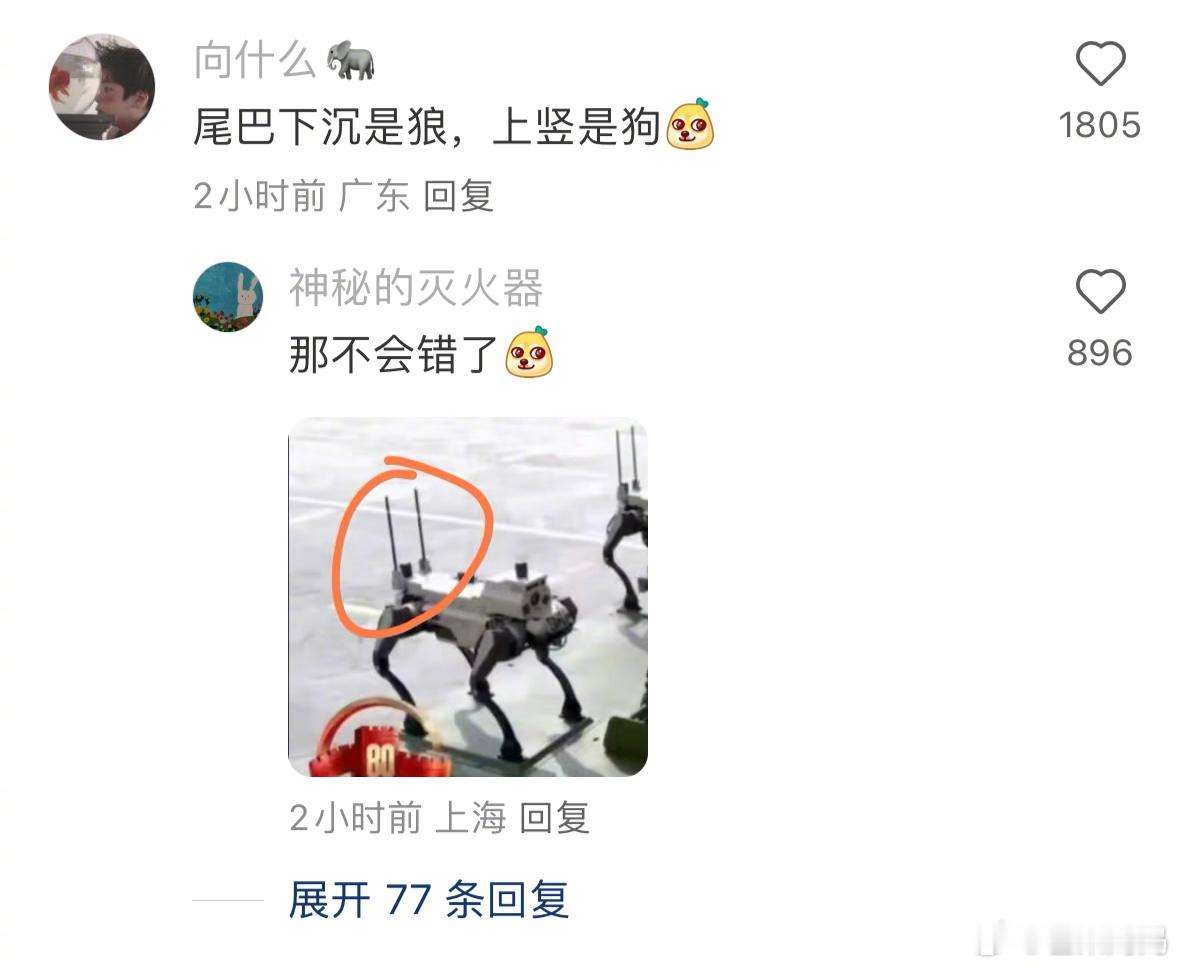The height and width of the screenshot is (968, 1179).
Task: Open username 神秘的灭火器 profile
Action: pos(416,288)
